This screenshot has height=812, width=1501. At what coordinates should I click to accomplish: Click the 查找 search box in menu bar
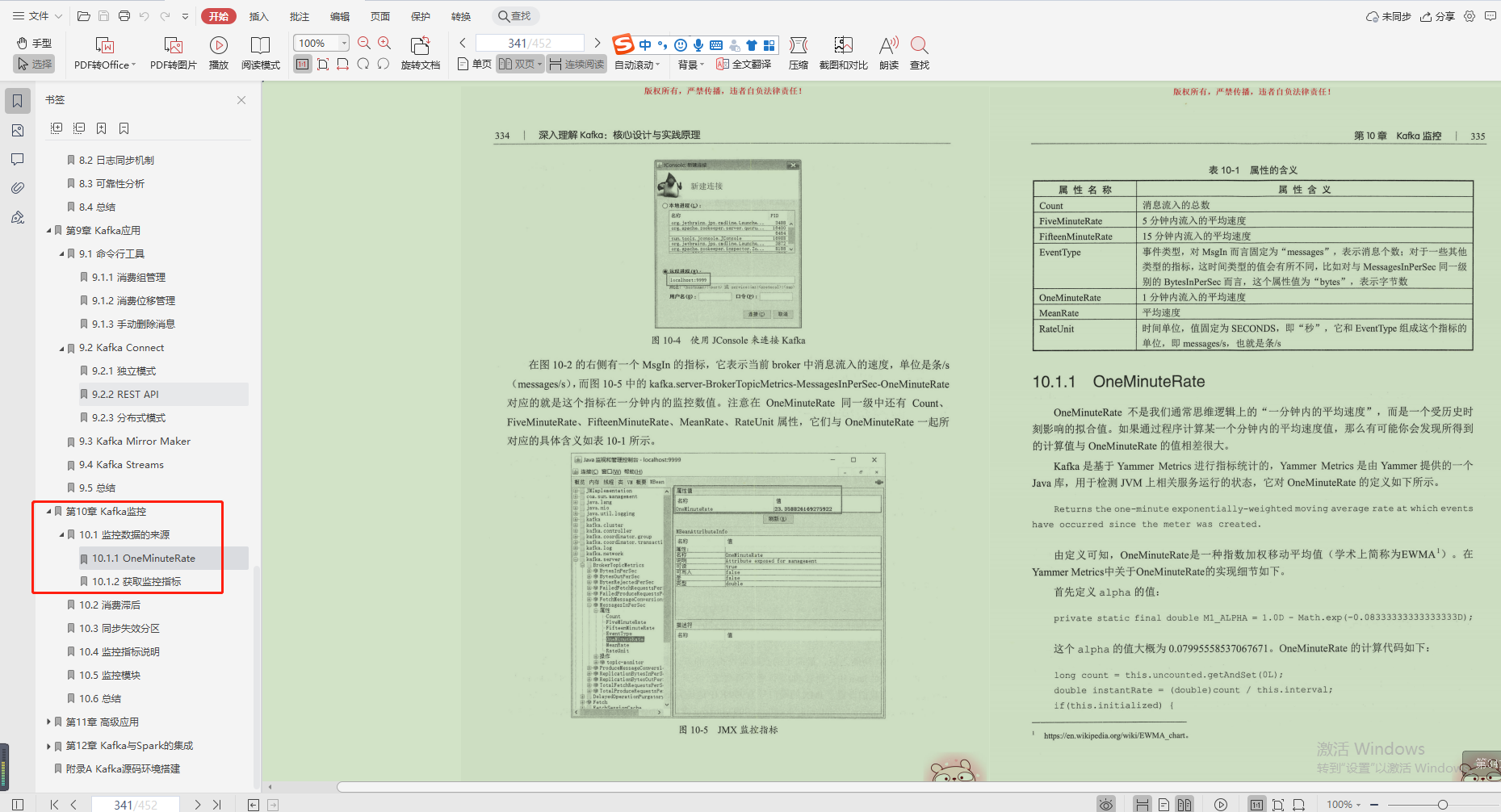pyautogui.click(x=515, y=16)
